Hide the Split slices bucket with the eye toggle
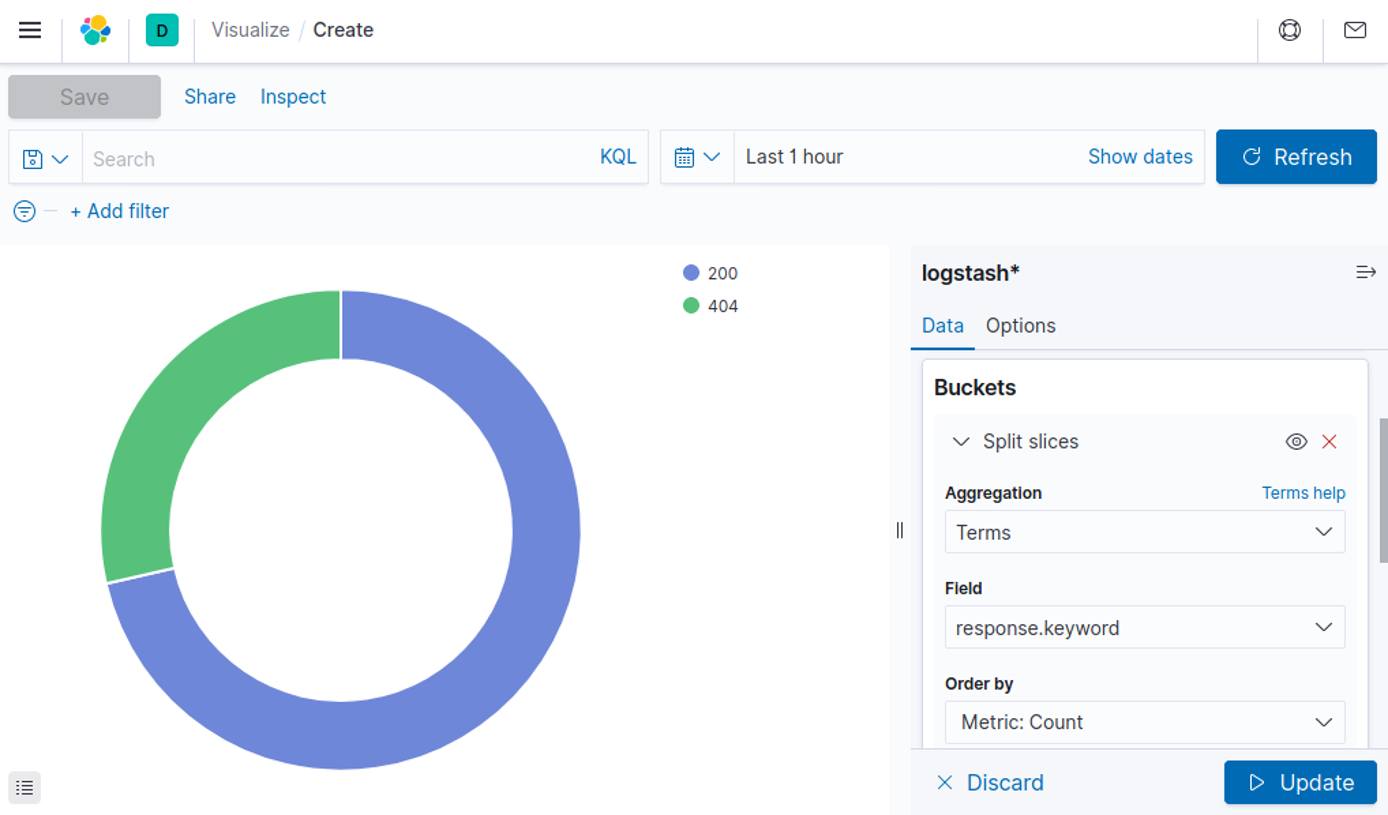Image resolution: width=1388 pixels, height=815 pixels. point(1296,441)
